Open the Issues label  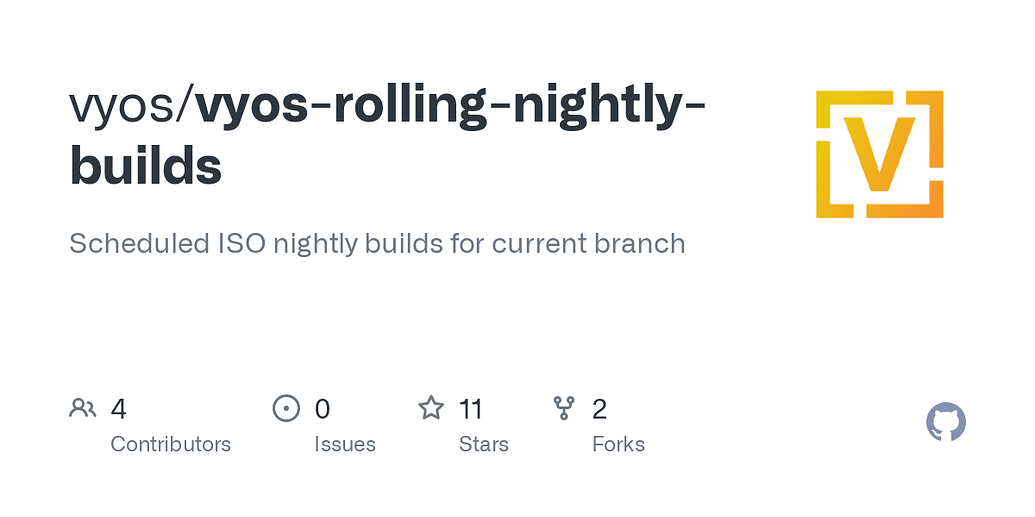point(345,444)
